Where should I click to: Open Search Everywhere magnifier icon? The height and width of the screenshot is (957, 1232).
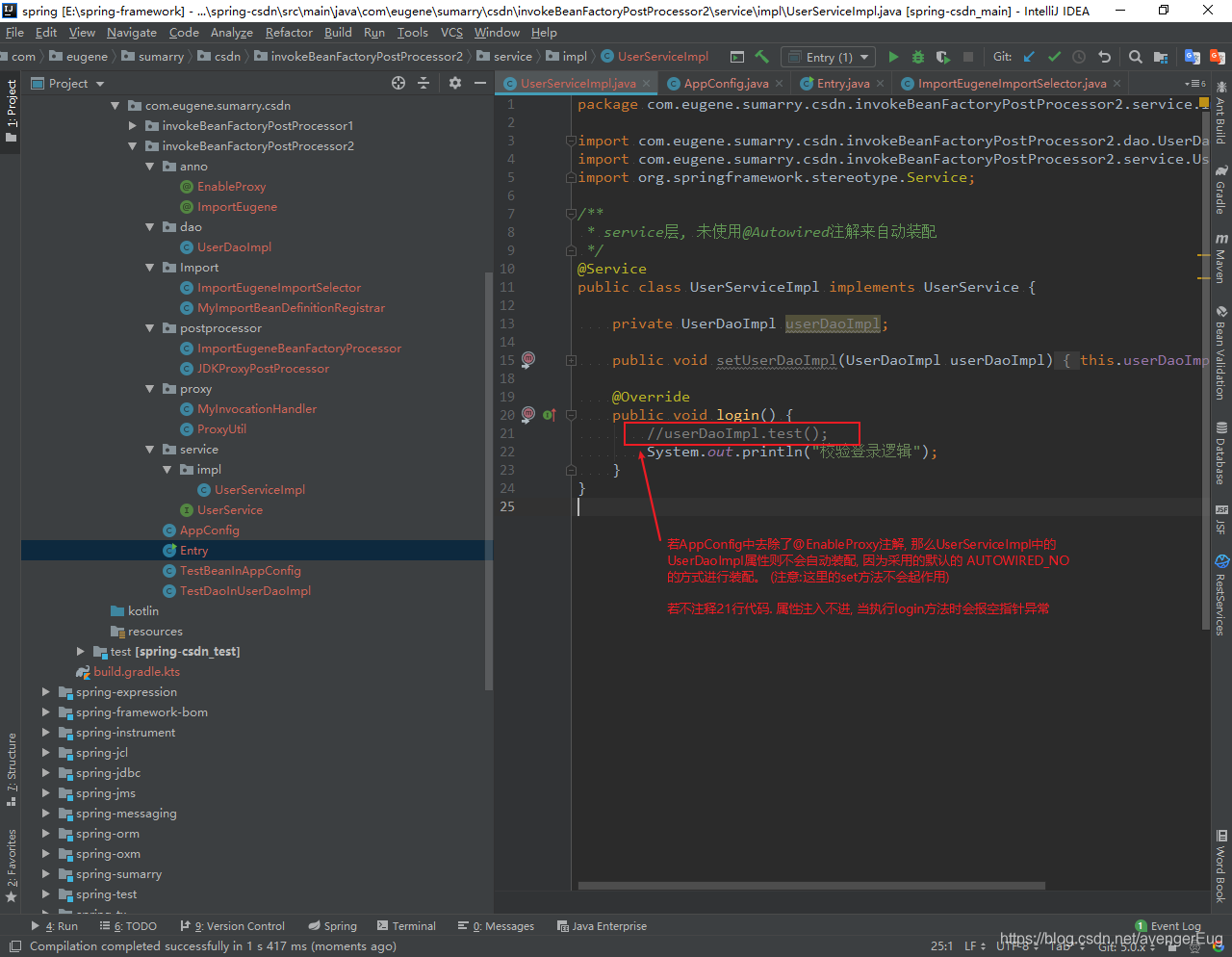pos(1136,57)
